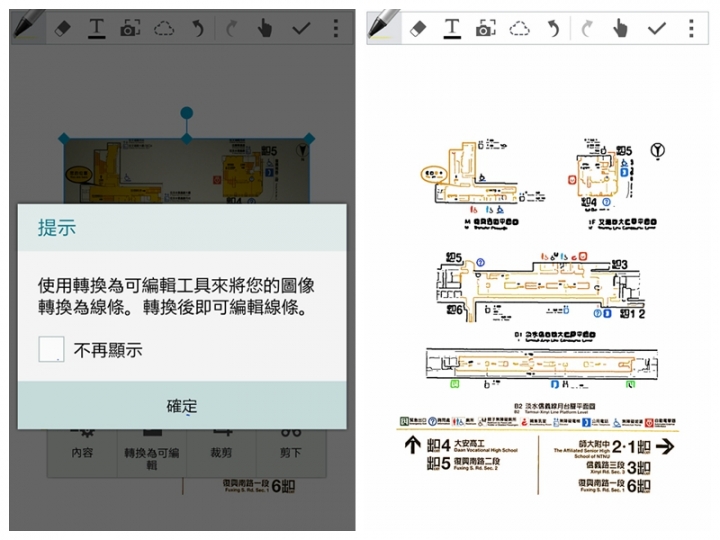Select the eraser tool in left screenshot toolbar
Image resolution: width=720 pixels, height=540 pixels.
pos(62,29)
